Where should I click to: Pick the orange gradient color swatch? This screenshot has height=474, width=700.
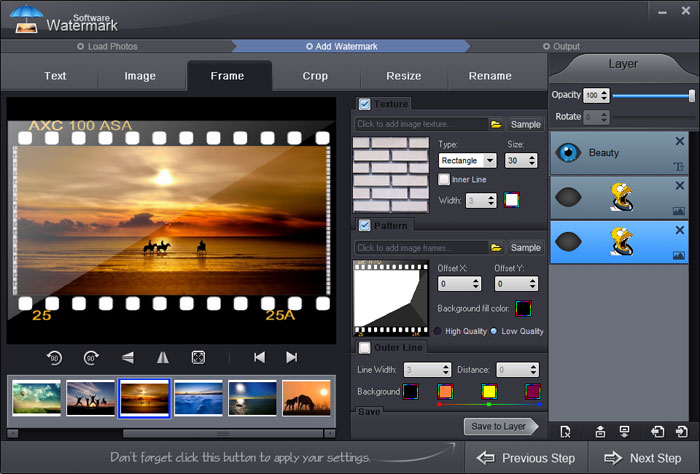[x=445, y=391]
